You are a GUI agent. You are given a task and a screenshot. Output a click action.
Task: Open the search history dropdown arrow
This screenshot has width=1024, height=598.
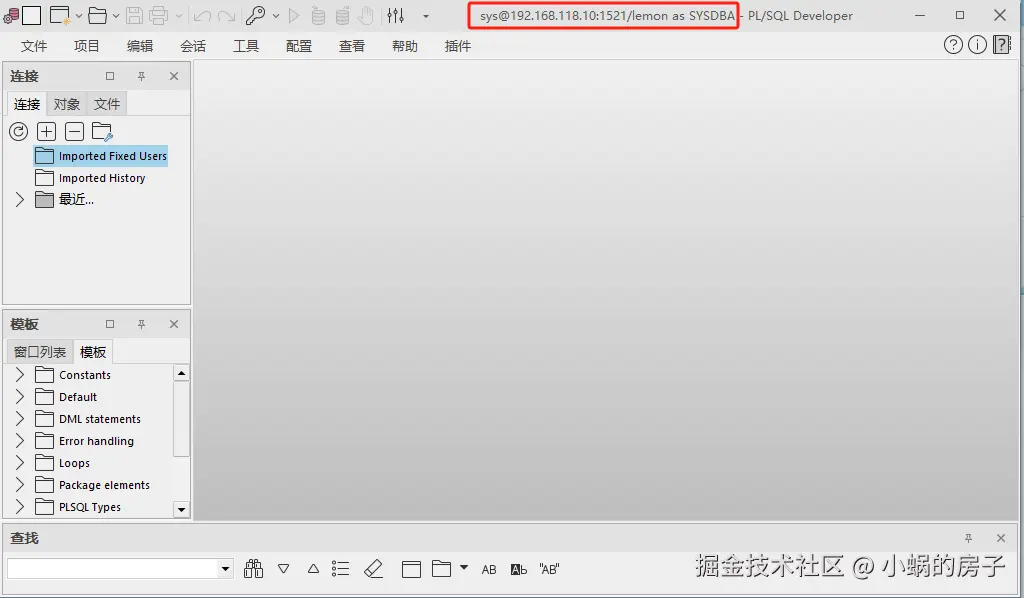[225, 569]
